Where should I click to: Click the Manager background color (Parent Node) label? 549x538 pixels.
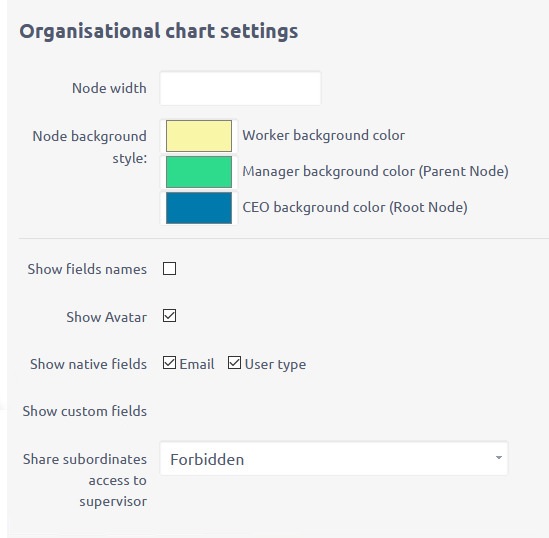click(375, 172)
